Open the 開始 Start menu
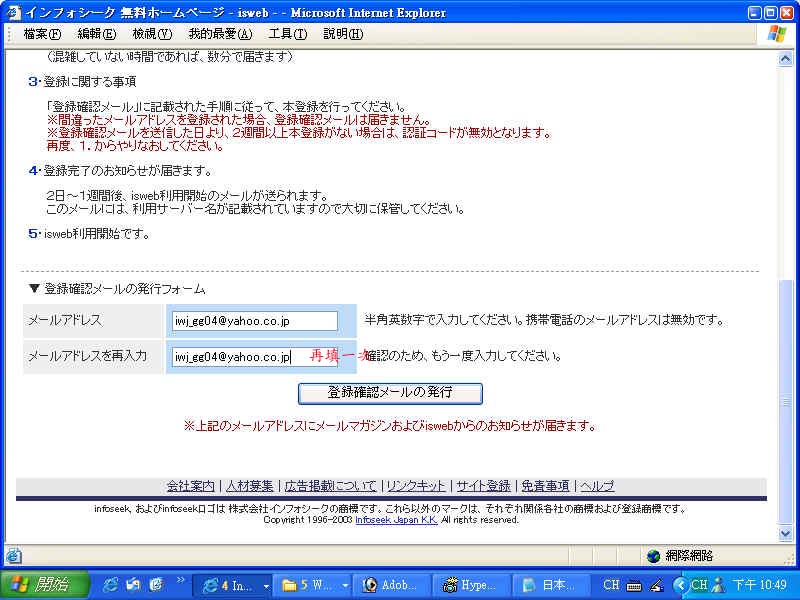The width and height of the screenshot is (800, 600). tap(45, 585)
